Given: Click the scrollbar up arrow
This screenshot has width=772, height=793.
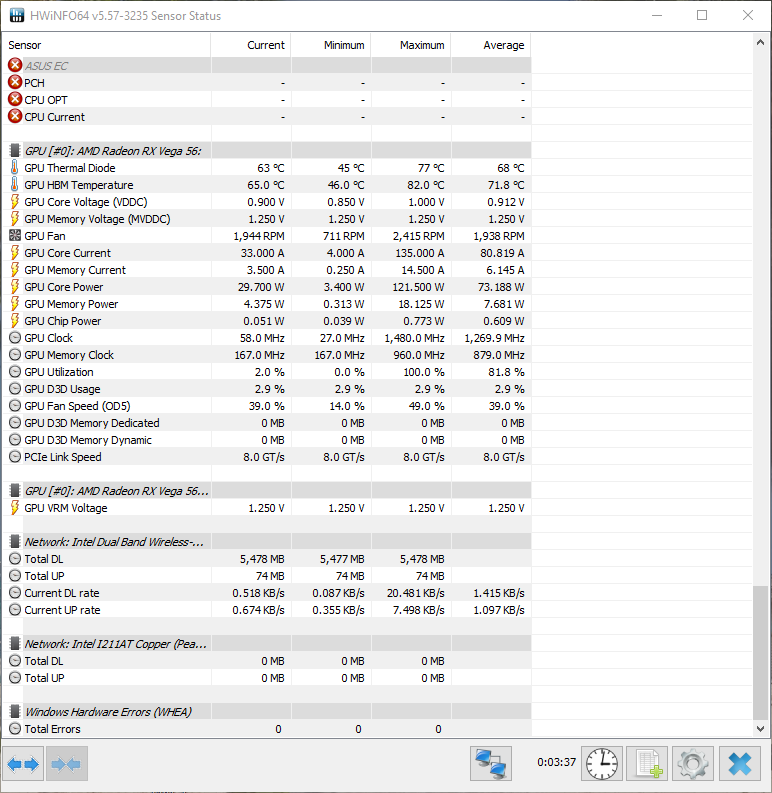Looking at the screenshot, I should 760,43.
